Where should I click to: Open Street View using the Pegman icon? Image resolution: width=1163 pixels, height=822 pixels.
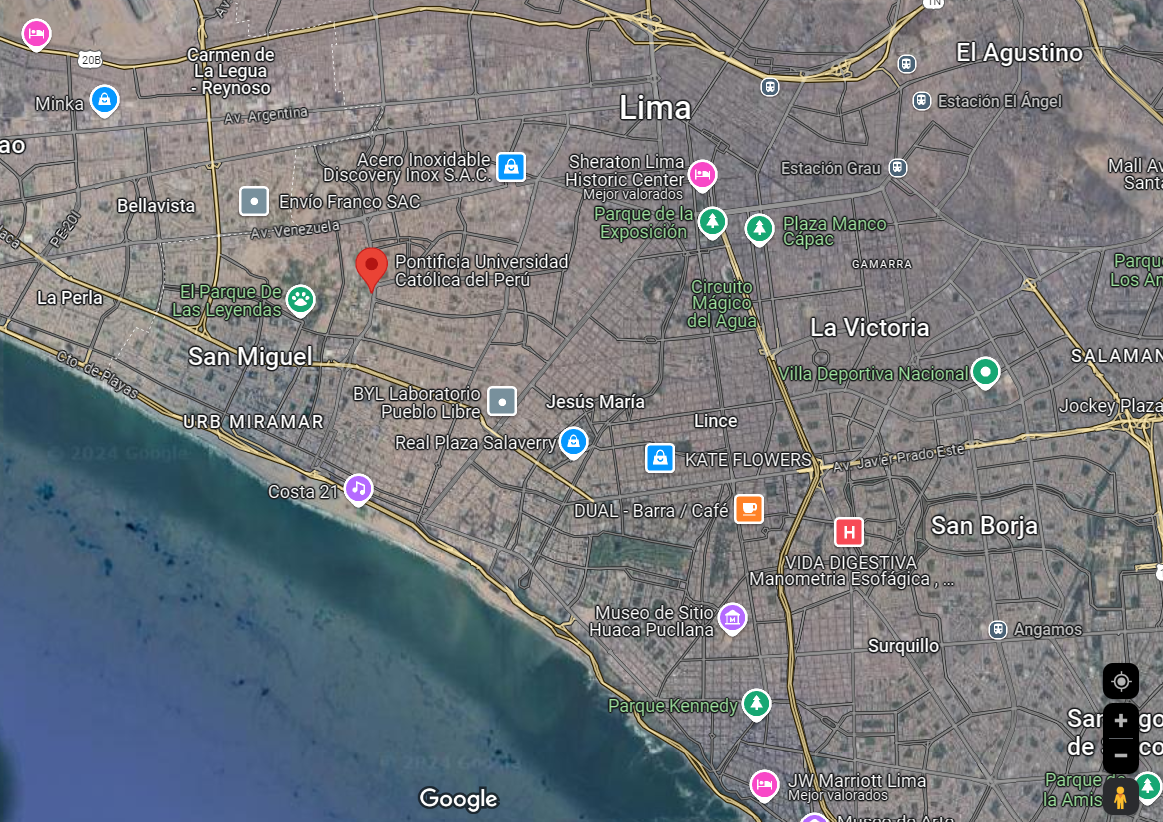1121,797
